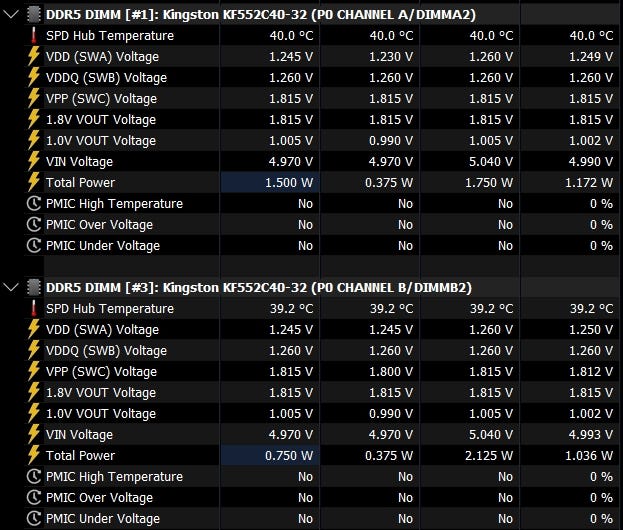
Task: Collapse the DDR5 DIMM #3 section chevron
Action: point(10,287)
